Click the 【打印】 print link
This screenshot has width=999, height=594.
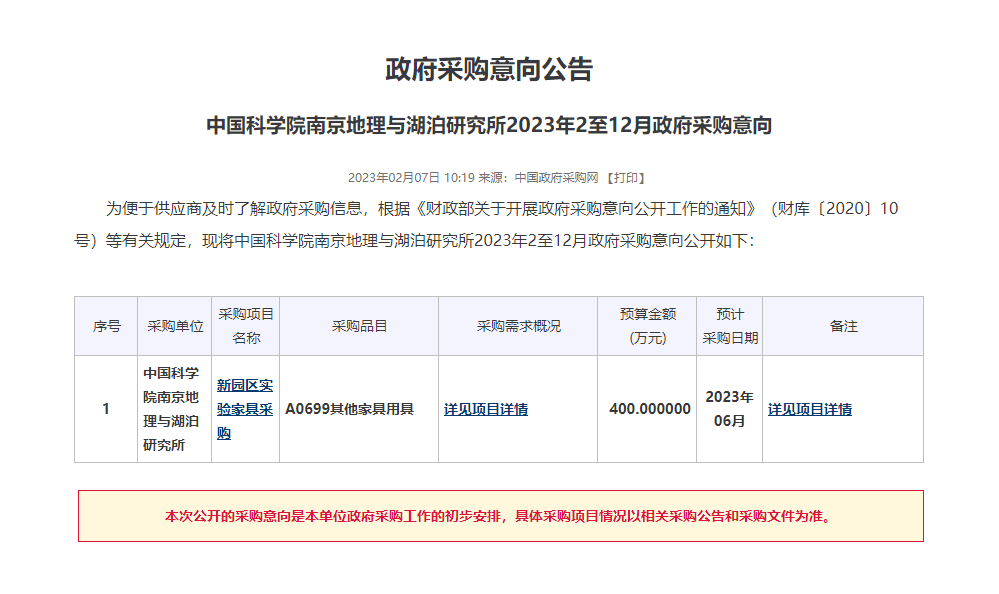(x=625, y=178)
